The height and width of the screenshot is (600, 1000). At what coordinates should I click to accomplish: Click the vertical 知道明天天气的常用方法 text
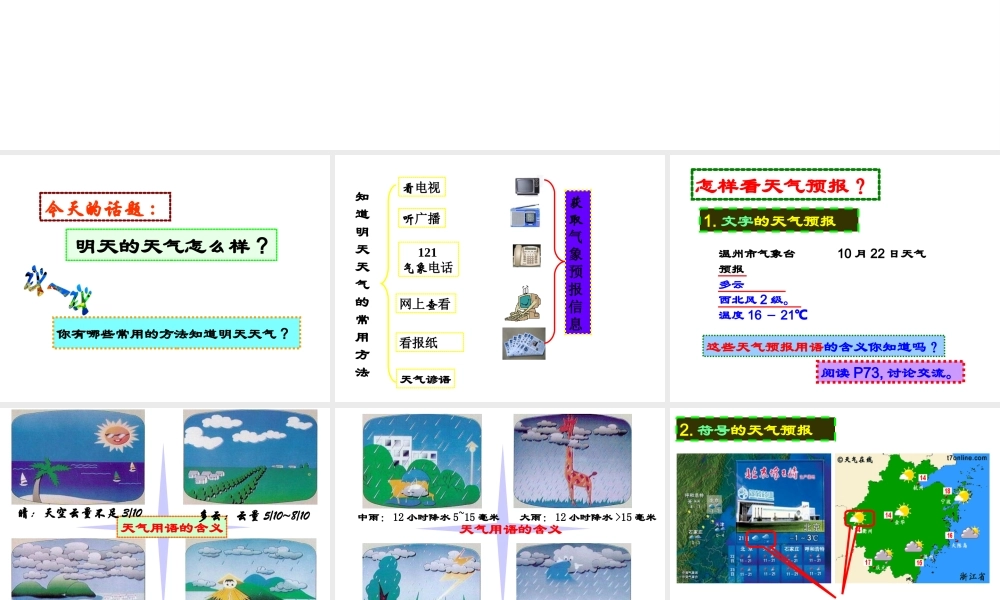[362, 284]
